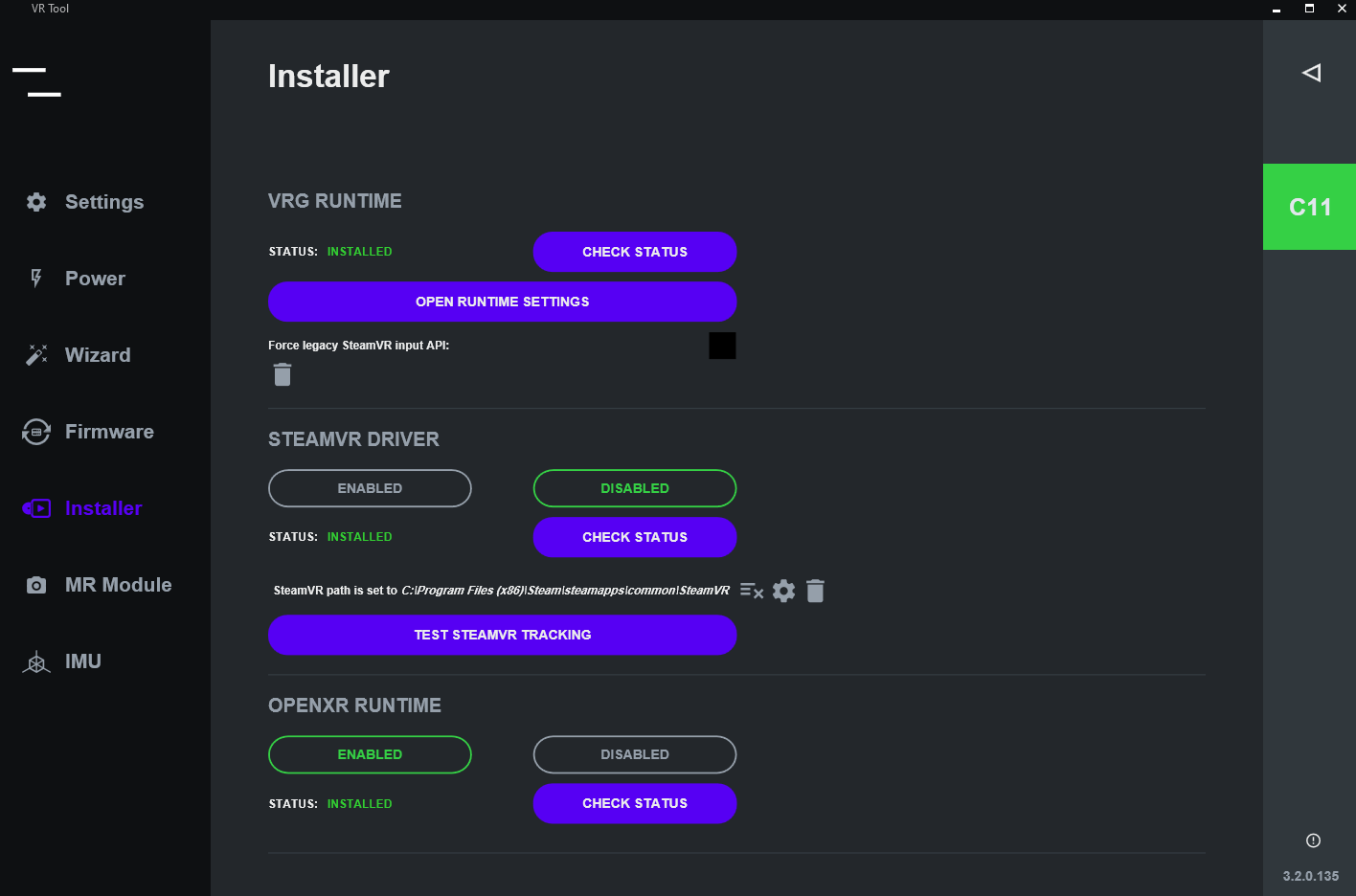Delete the VRG Runtime with trash icon

coord(282,374)
